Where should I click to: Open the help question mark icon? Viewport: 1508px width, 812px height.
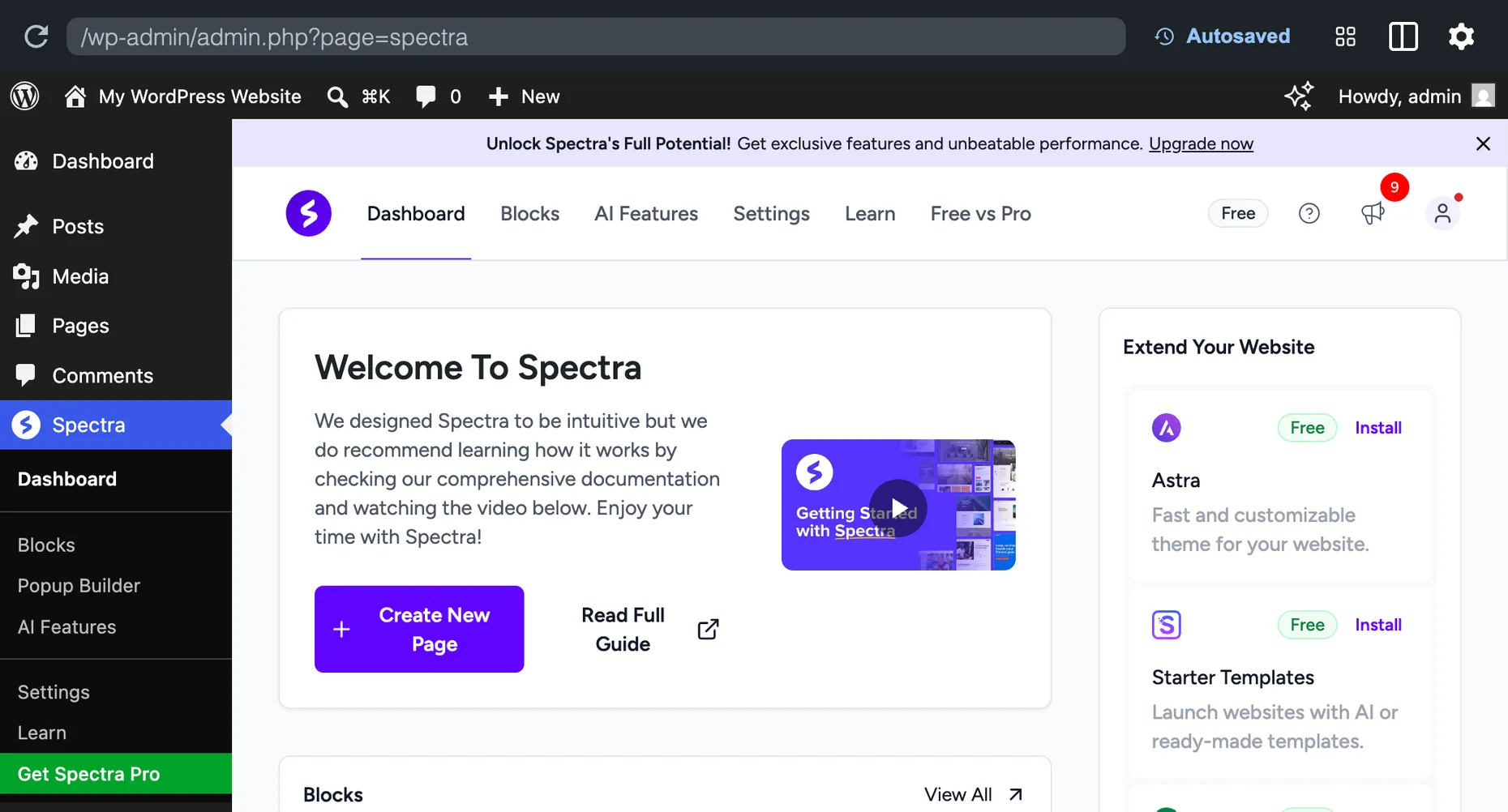[x=1309, y=213]
